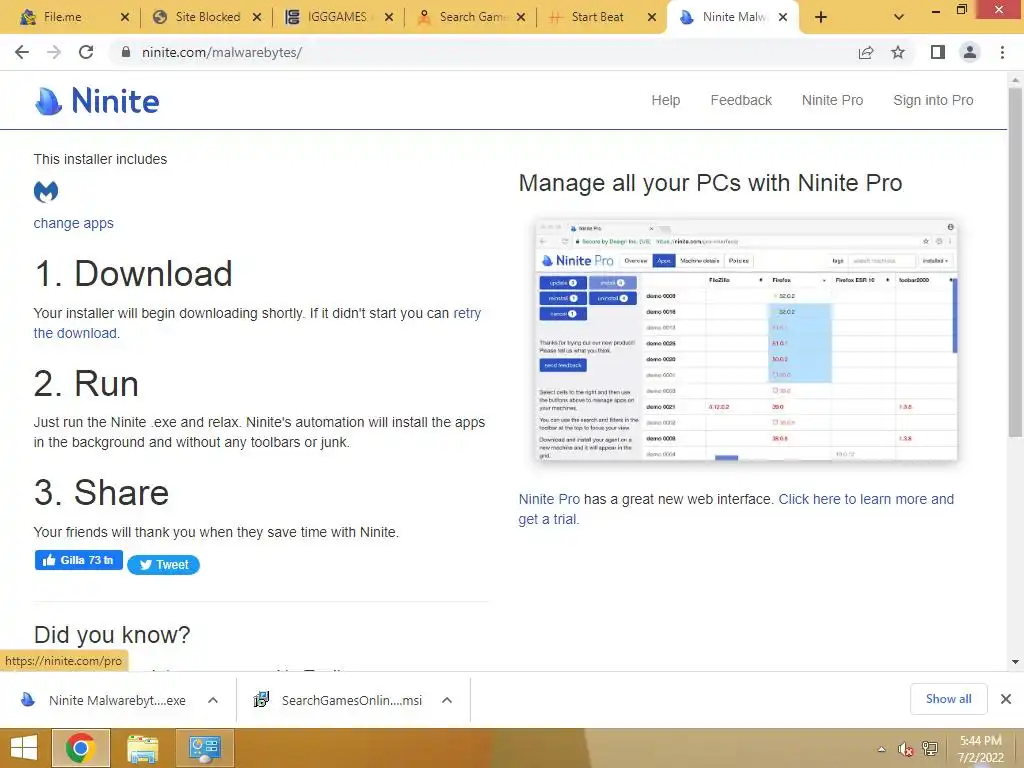
Task: Click the Malwarebytes app icon
Action: coord(46,191)
